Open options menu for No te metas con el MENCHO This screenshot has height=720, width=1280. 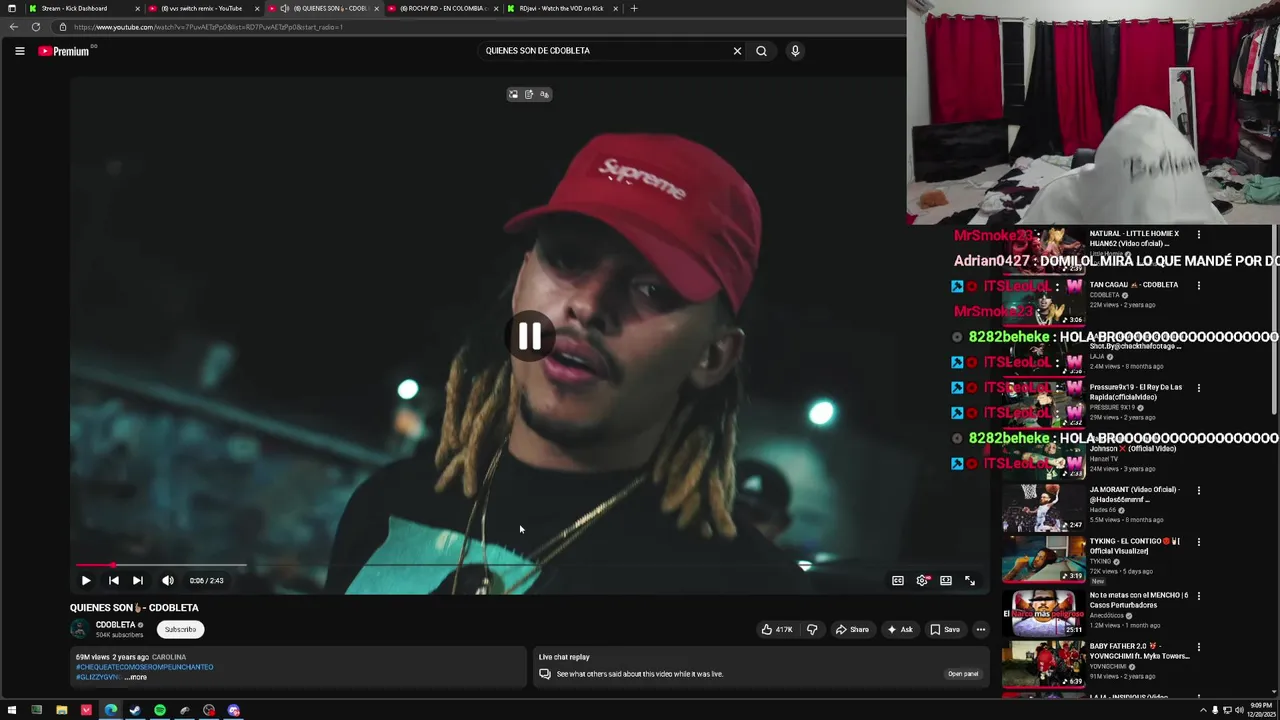click(1199, 596)
